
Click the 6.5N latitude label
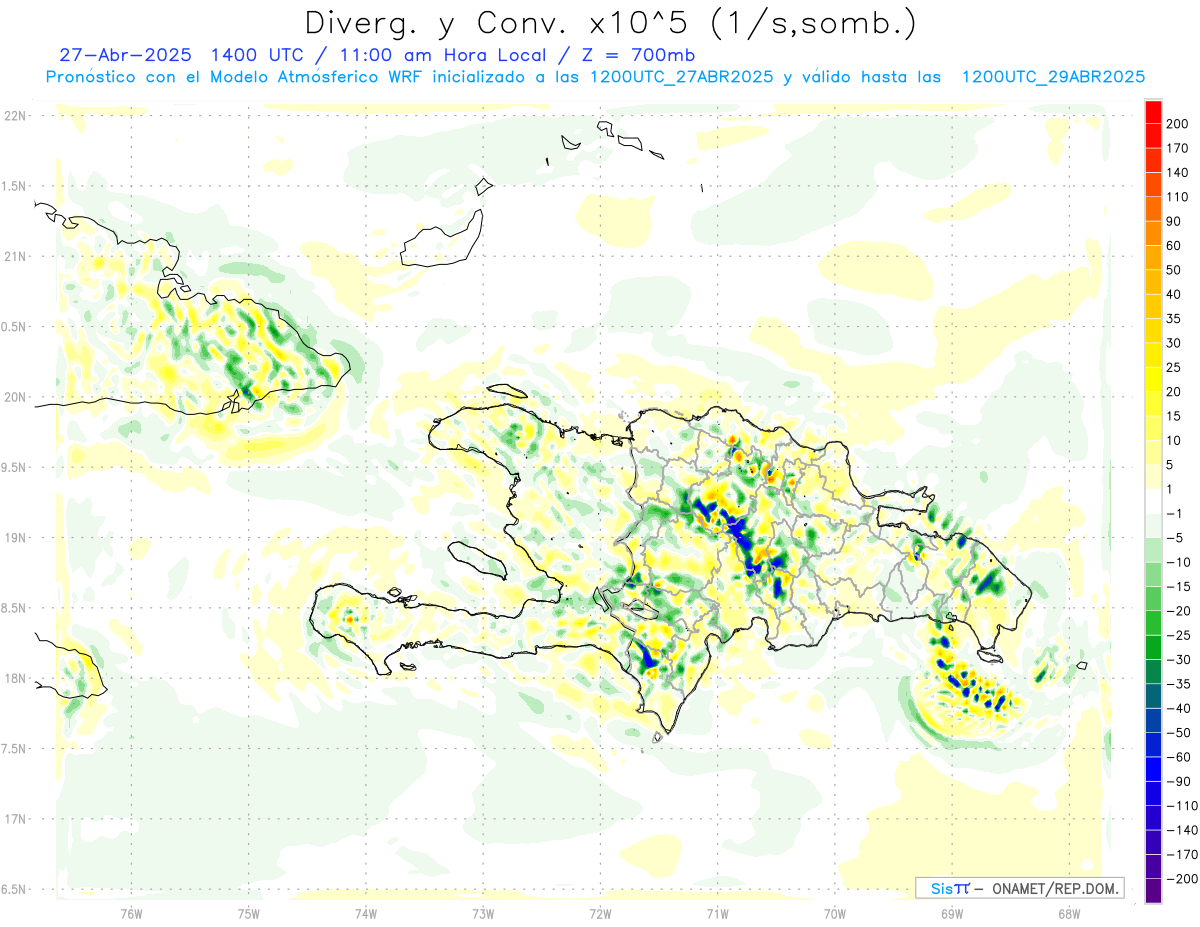tap(14, 889)
